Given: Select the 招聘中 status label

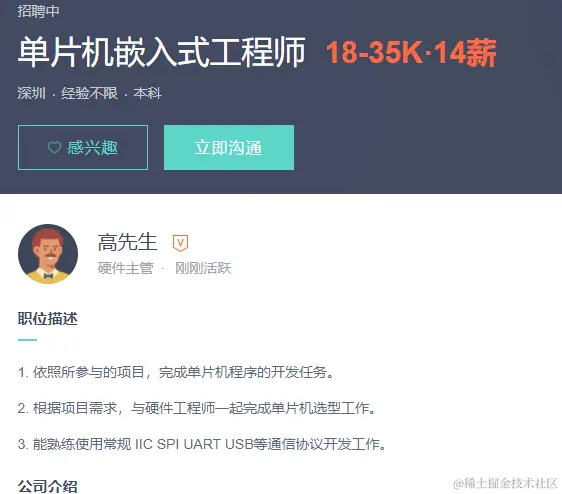Looking at the screenshot, I should coord(38,11).
